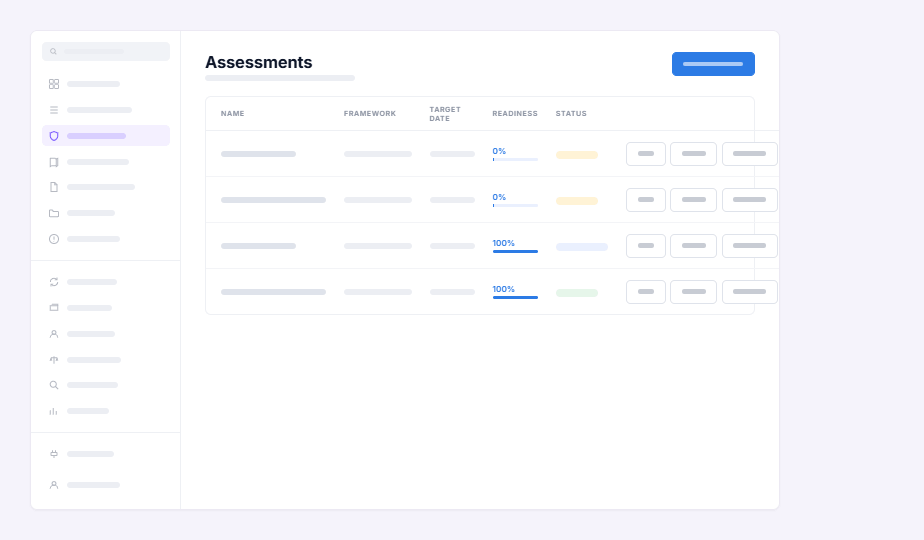The height and width of the screenshot is (540, 924).
Task: Click the blue status pill in the table
Action: [582, 247]
